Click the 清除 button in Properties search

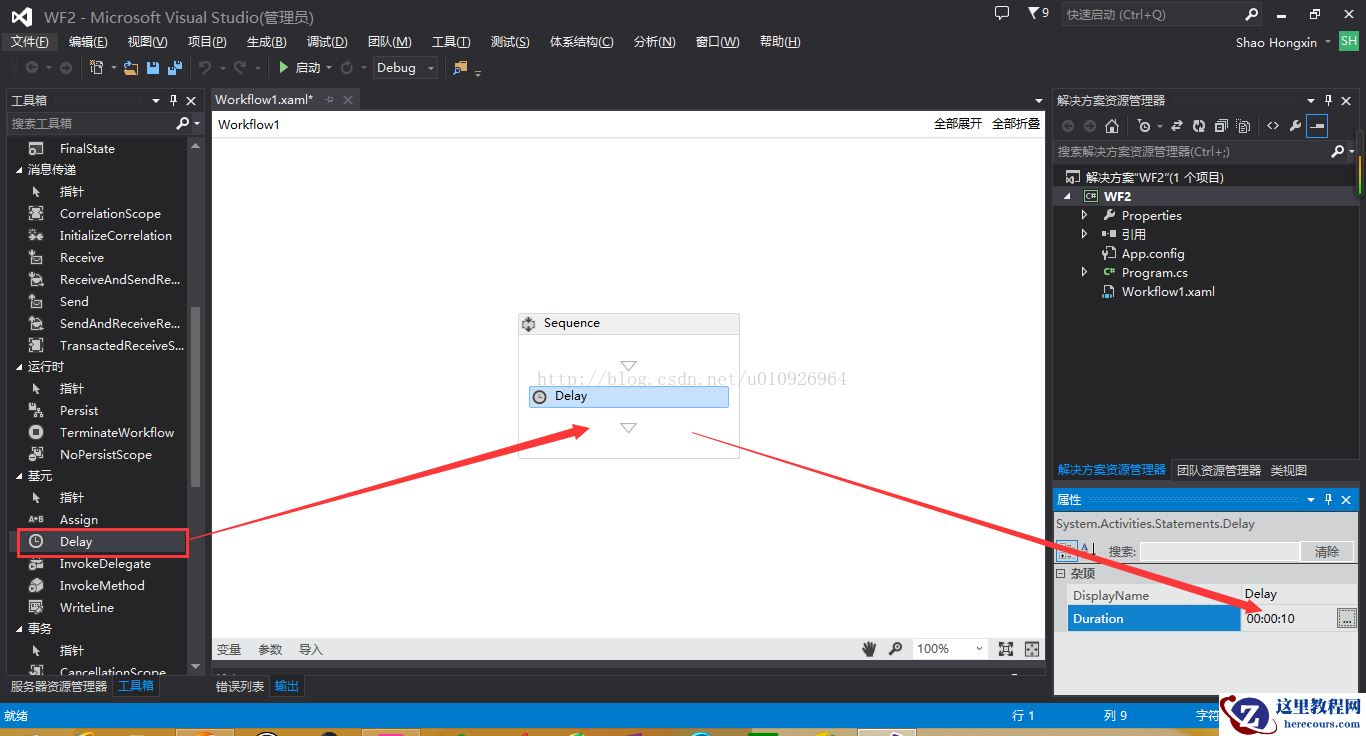tap(1326, 551)
